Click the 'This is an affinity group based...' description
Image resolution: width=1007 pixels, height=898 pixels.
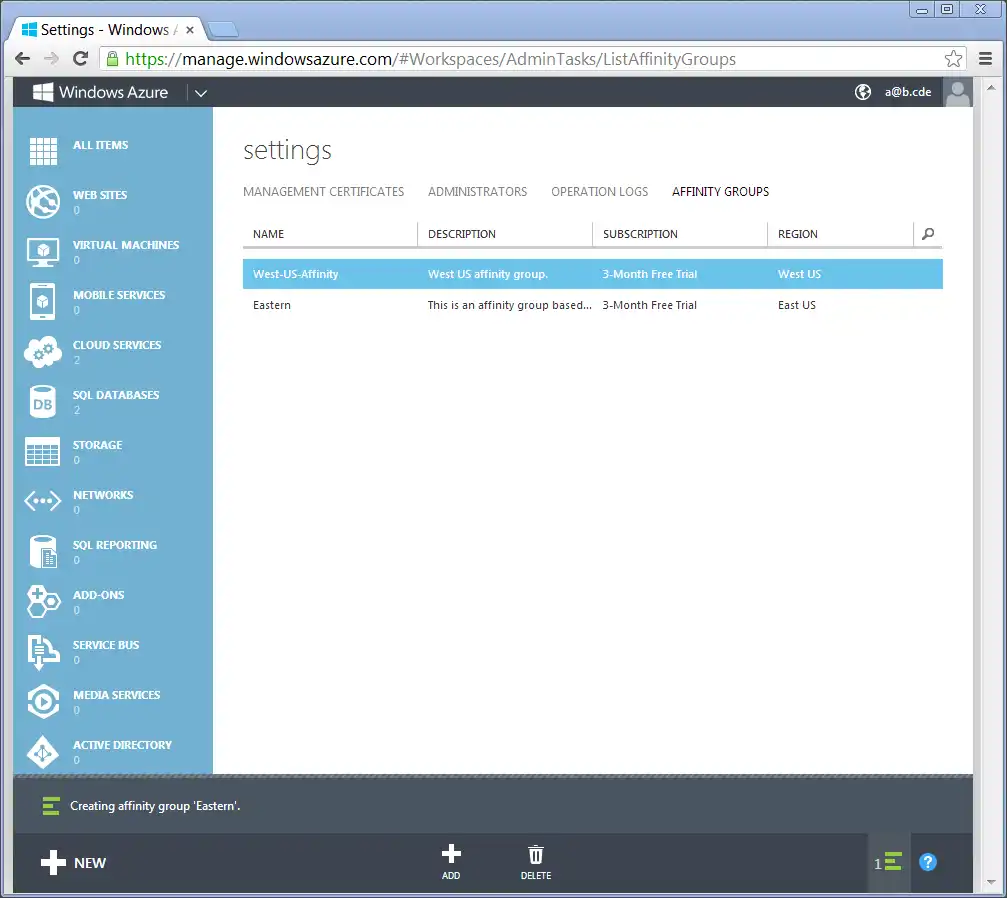coord(510,305)
